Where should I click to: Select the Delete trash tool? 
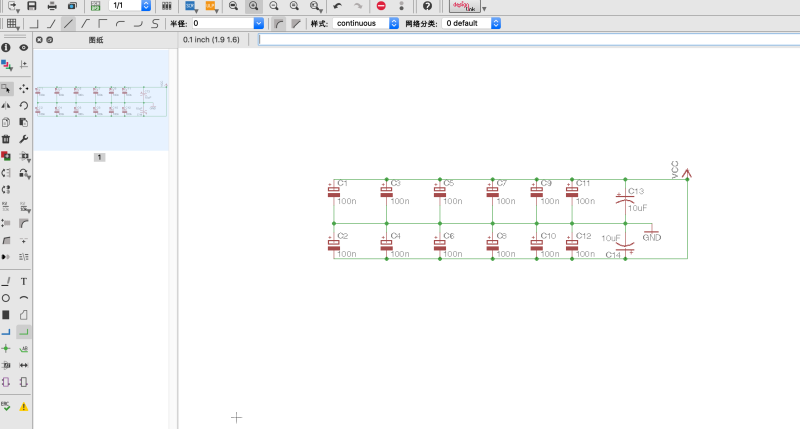[x=6, y=139]
